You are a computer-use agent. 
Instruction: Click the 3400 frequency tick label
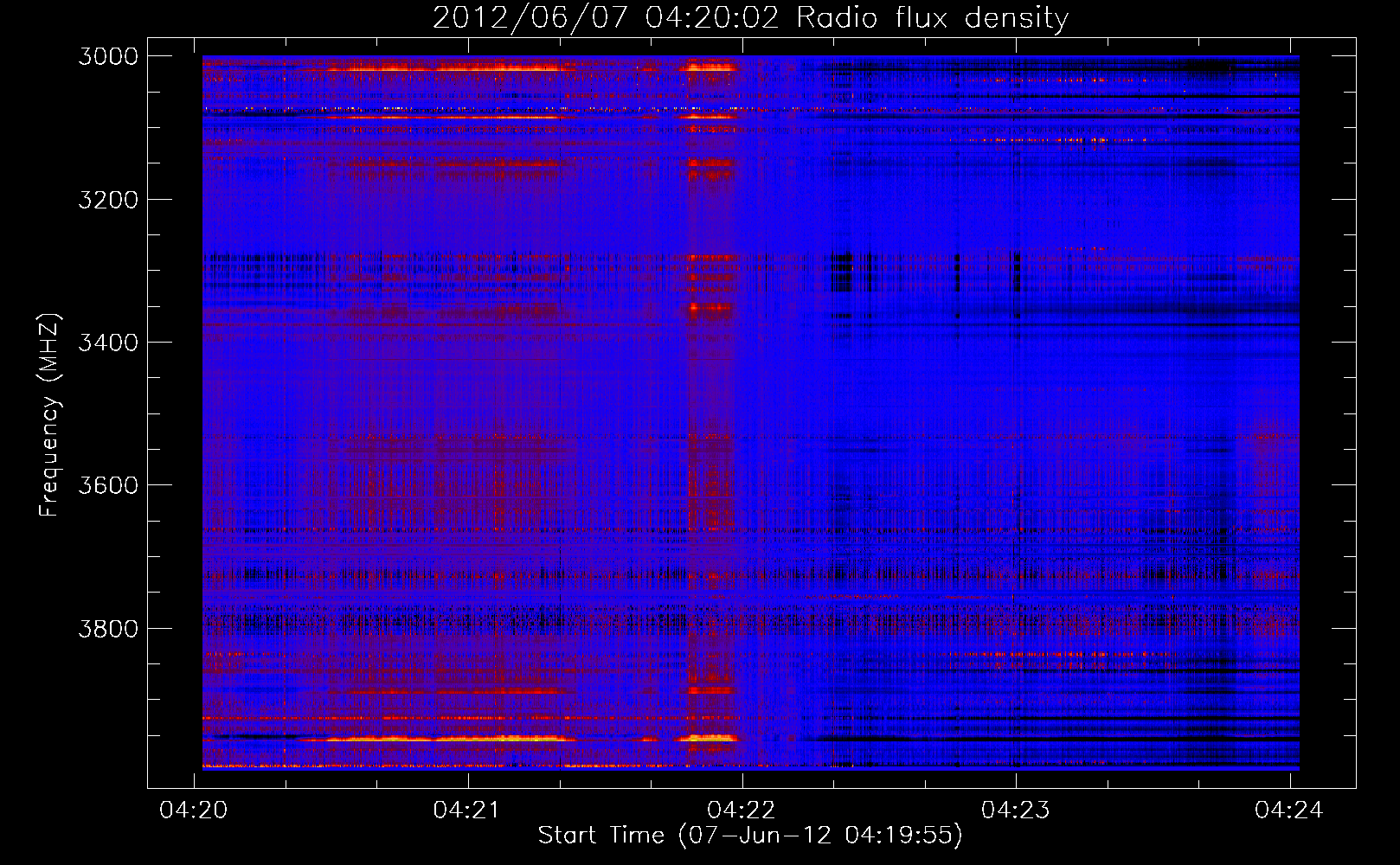pyautogui.click(x=108, y=343)
